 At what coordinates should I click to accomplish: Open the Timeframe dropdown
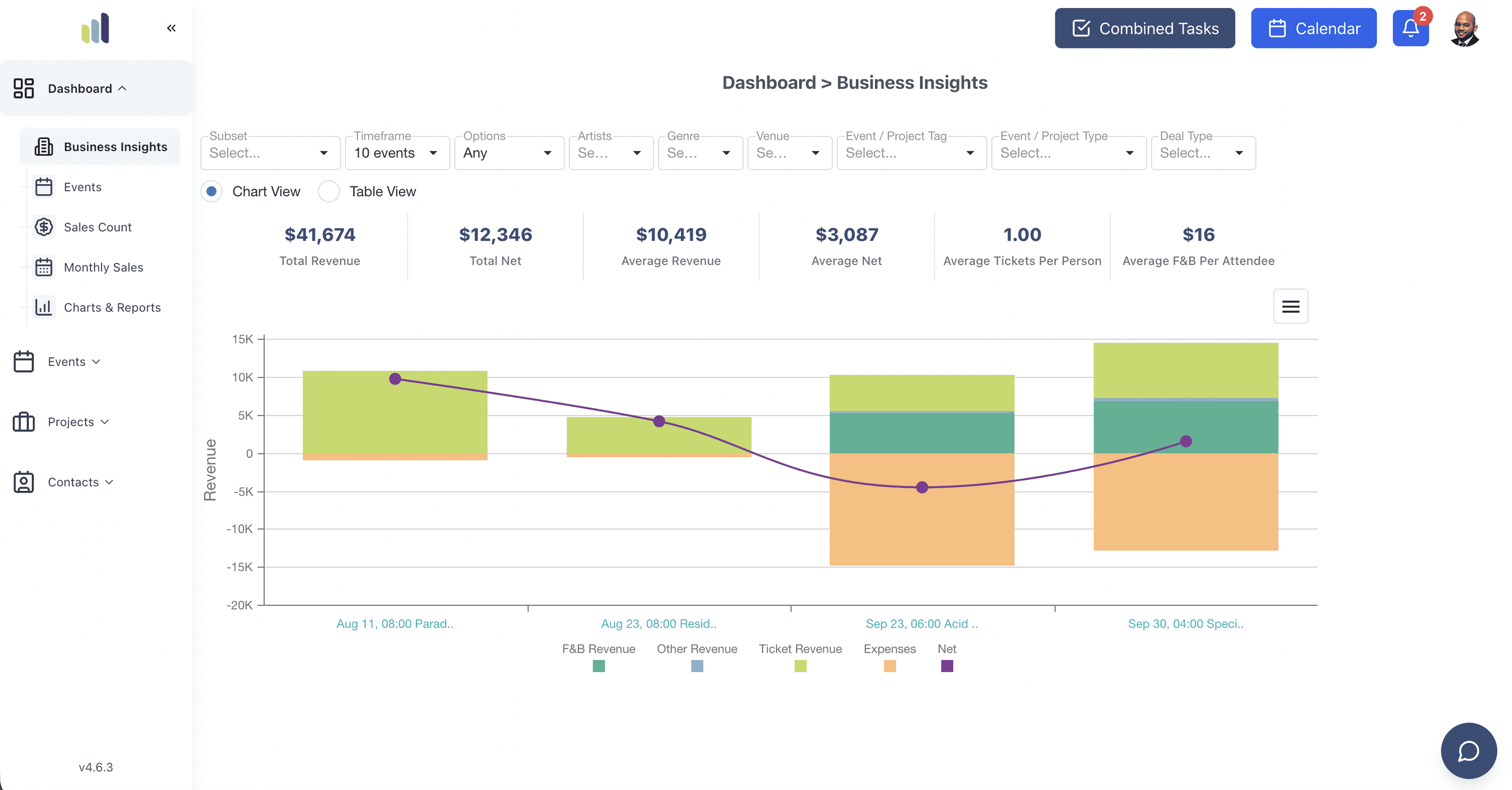[397, 153]
